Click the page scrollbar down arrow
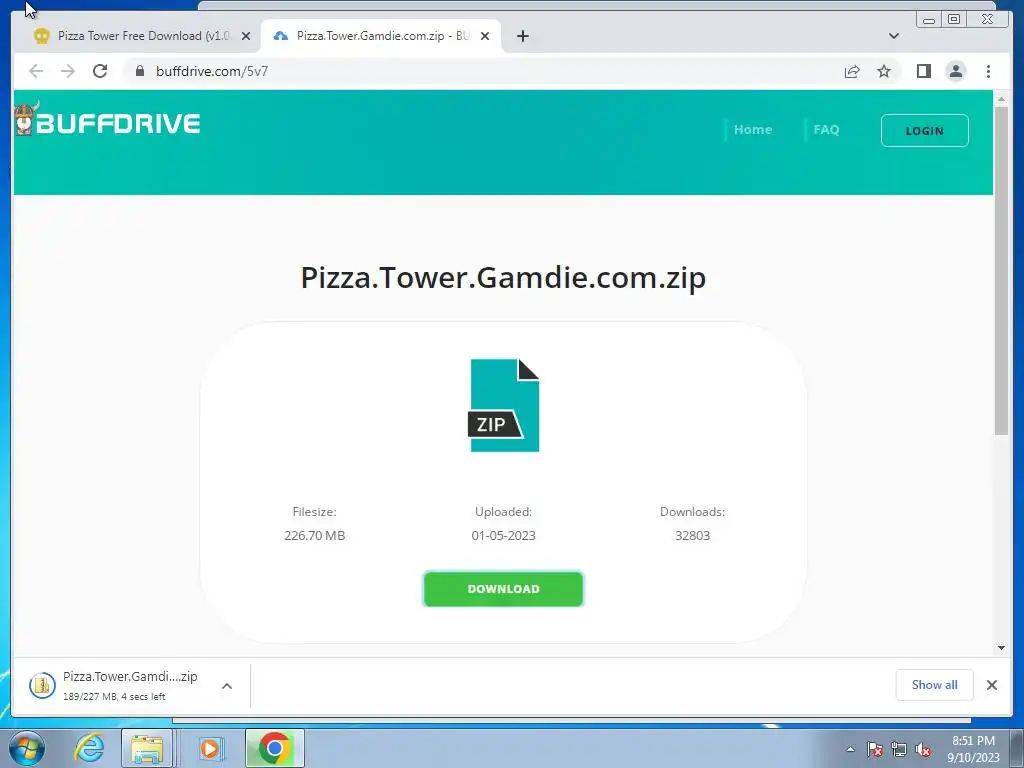The width and height of the screenshot is (1024, 768). 1001,648
